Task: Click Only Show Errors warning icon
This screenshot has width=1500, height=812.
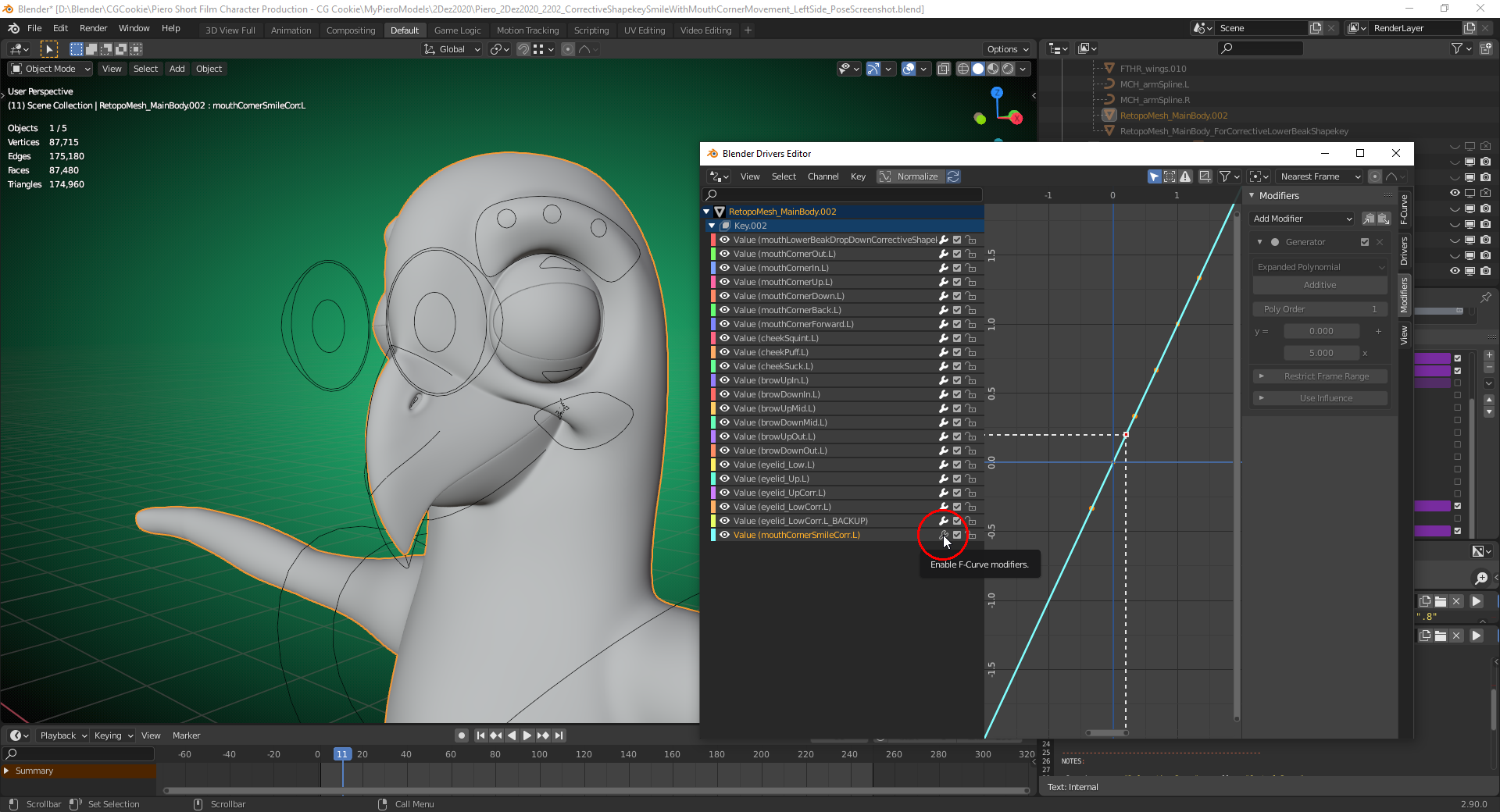Action: click(x=1185, y=176)
